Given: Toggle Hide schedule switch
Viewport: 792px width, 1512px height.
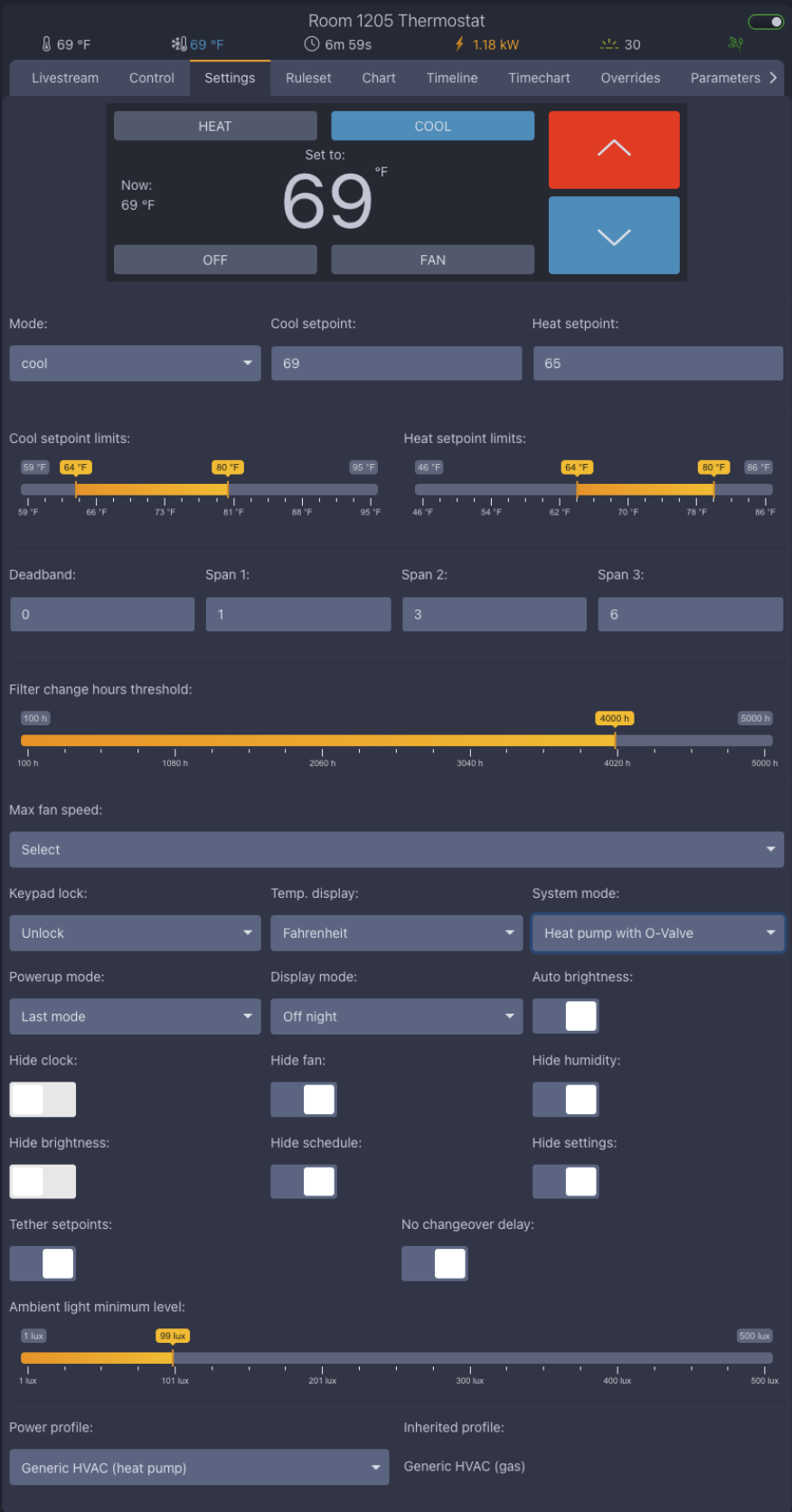Looking at the screenshot, I should [x=304, y=1181].
